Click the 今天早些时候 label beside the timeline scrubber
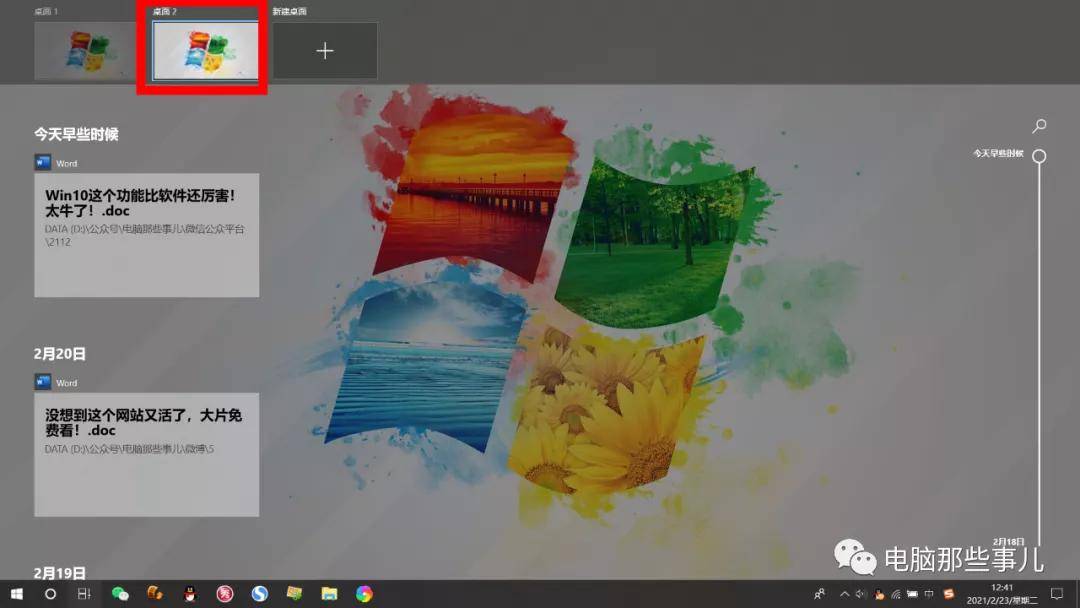This screenshot has height=608, width=1080. point(999,154)
